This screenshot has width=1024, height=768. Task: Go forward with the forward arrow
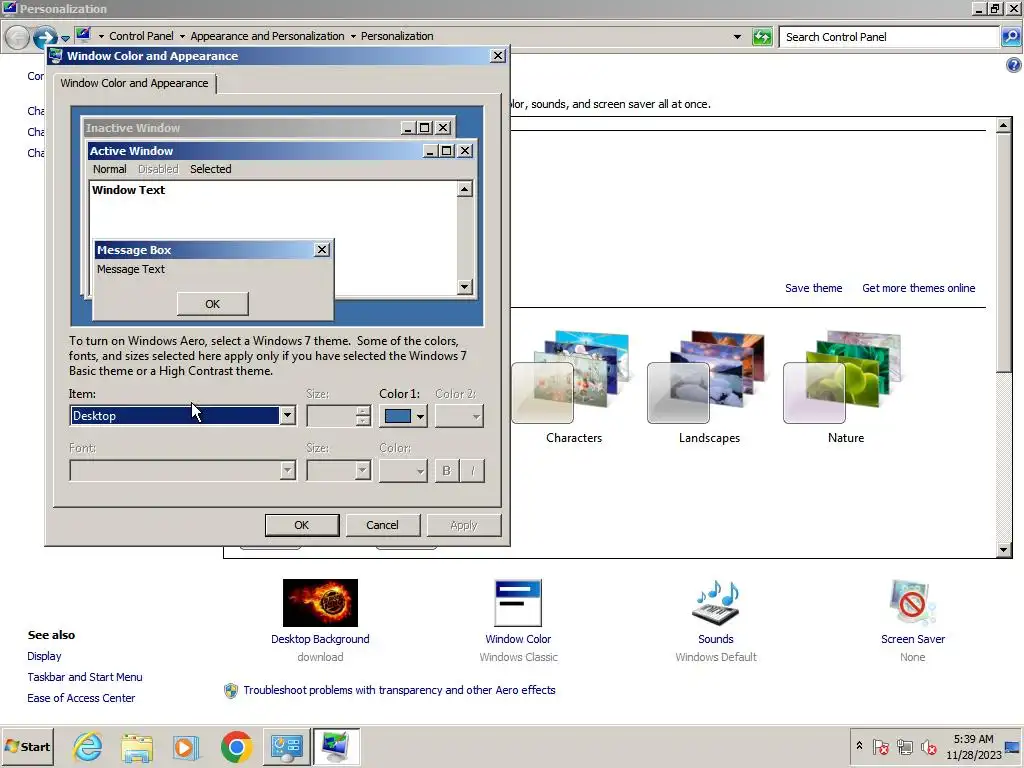(44, 37)
